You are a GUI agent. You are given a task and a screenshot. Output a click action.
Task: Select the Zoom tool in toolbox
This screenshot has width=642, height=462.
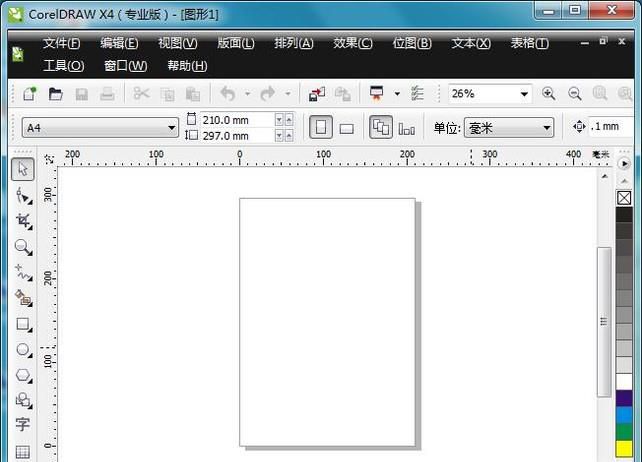[22, 247]
